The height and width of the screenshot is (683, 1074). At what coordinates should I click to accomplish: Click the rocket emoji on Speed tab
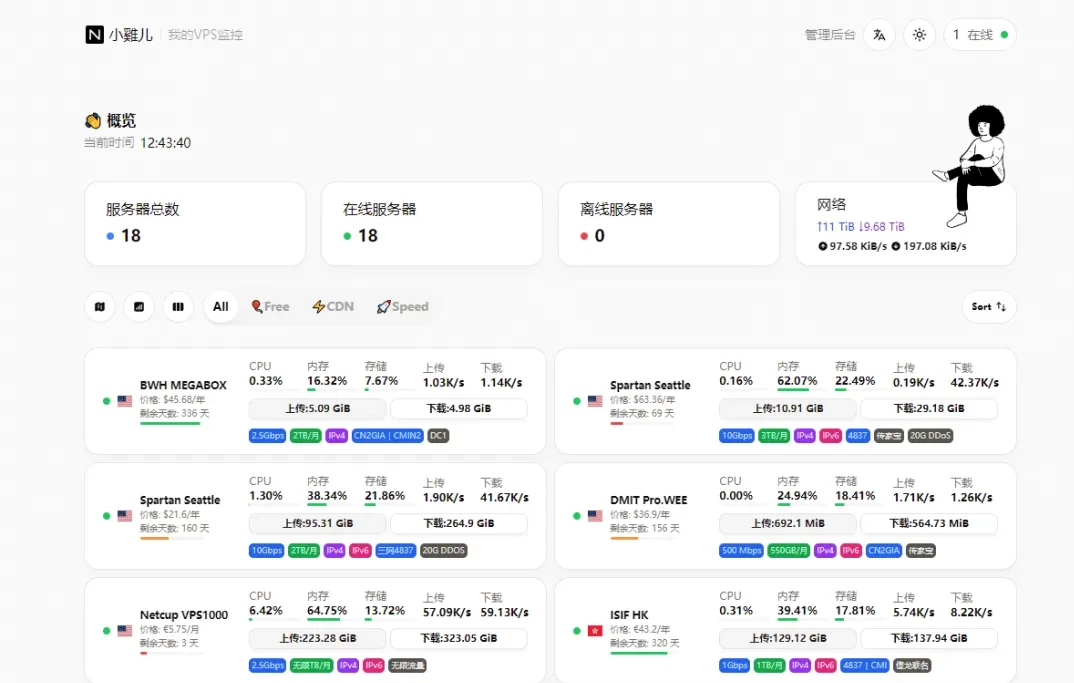383,307
